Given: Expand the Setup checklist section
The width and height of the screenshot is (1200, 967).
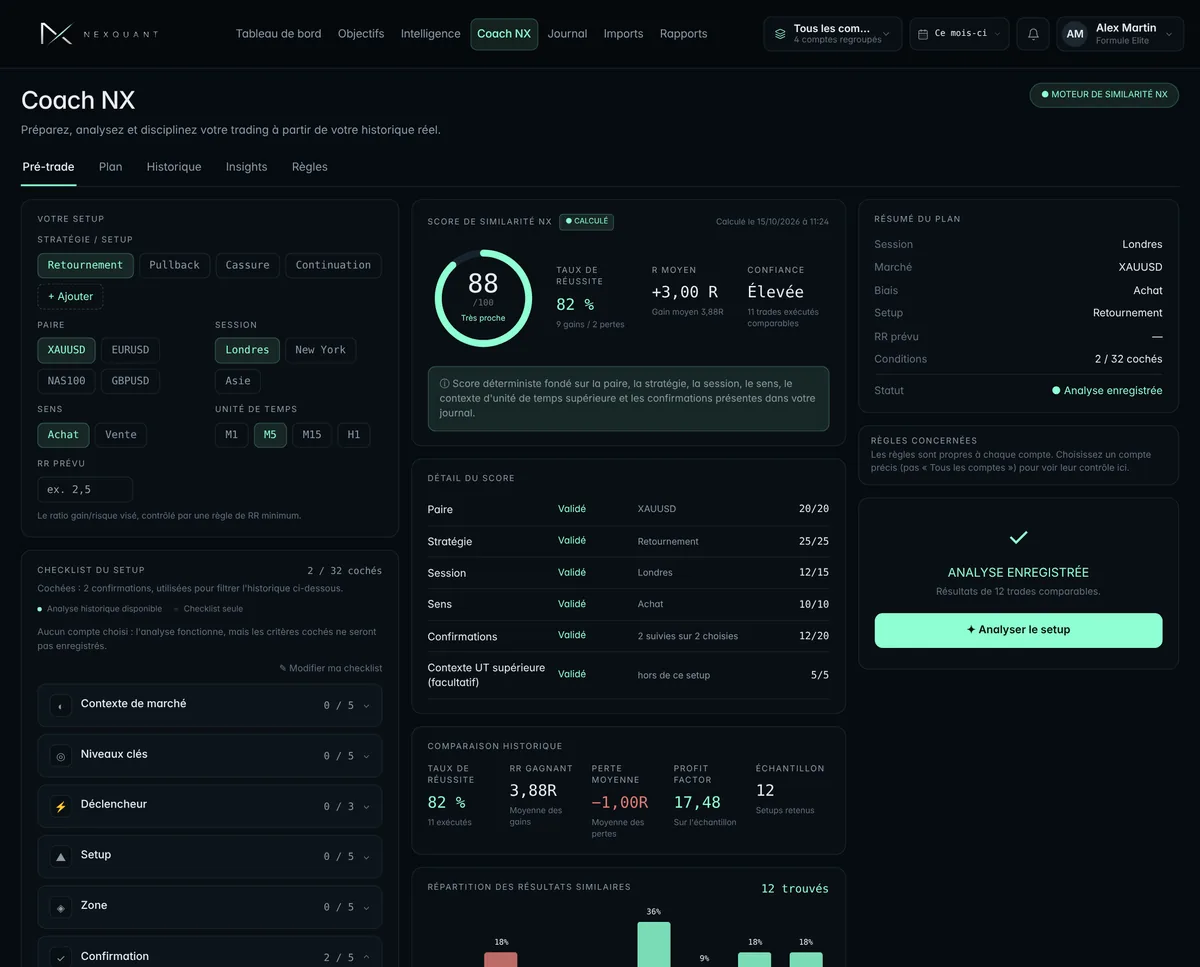Looking at the screenshot, I should click(x=210, y=857).
